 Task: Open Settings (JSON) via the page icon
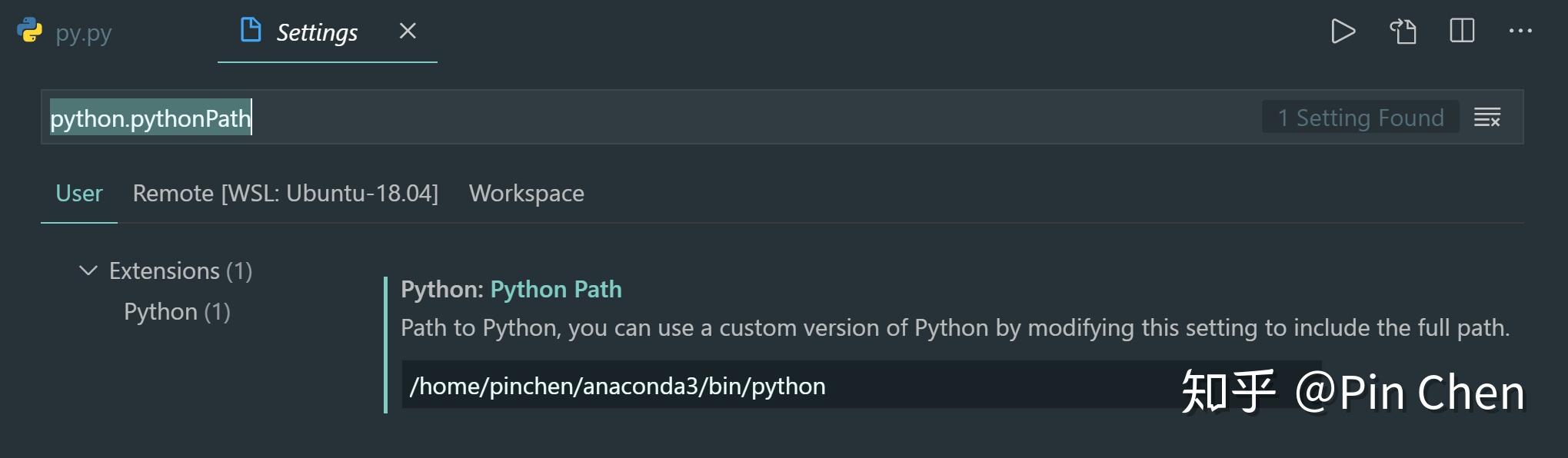[x=1402, y=32]
